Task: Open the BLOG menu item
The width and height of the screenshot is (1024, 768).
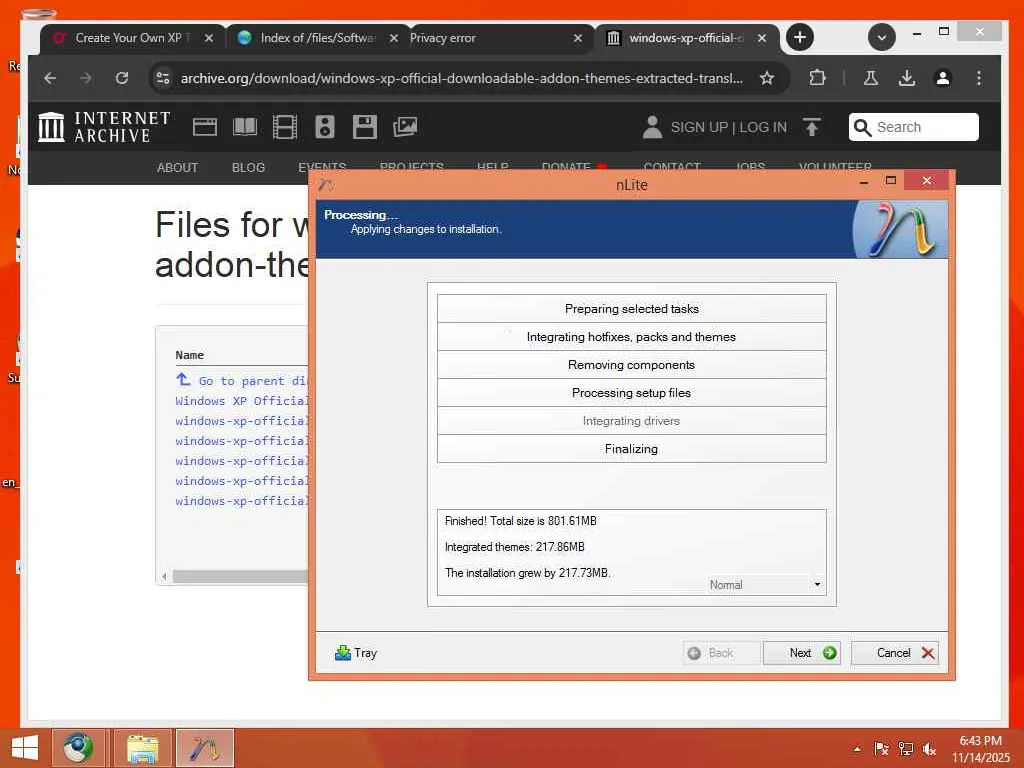Action: point(248,167)
